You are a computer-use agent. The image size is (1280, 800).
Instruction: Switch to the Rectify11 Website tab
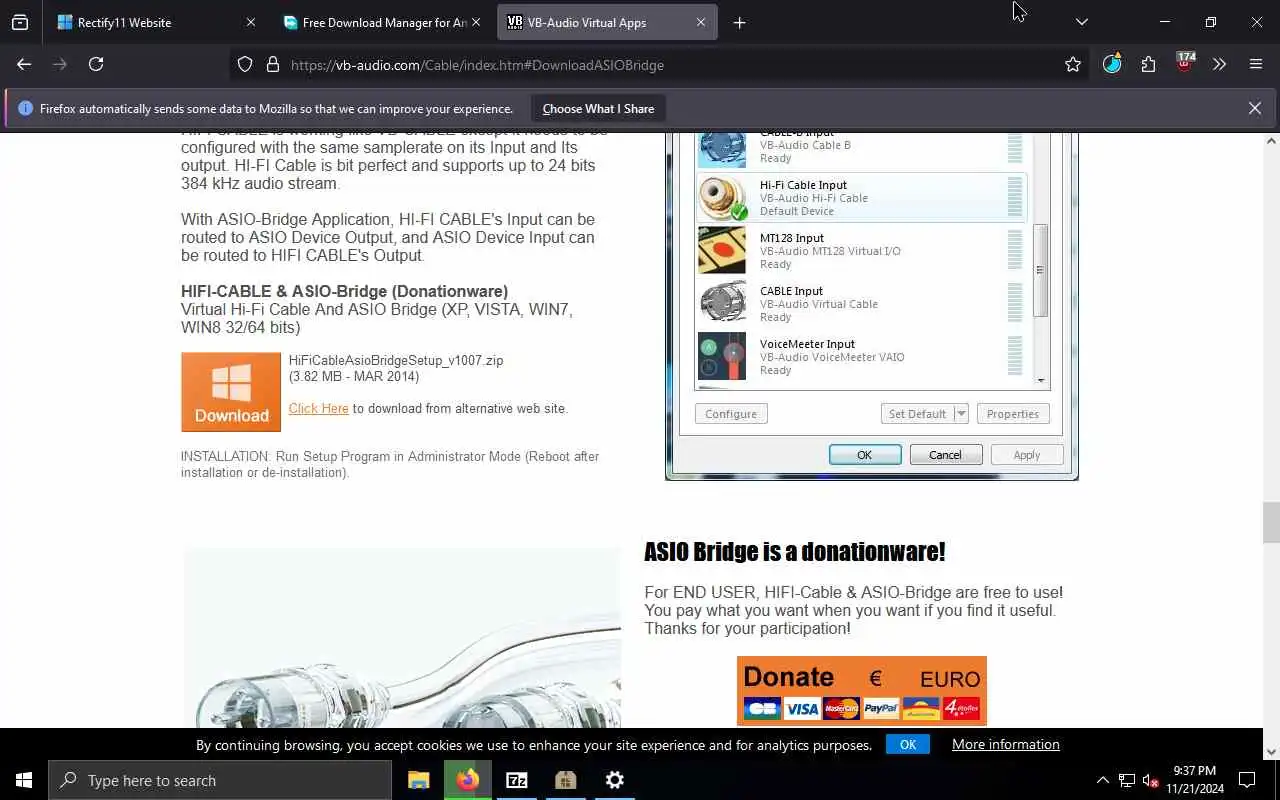[157, 22]
